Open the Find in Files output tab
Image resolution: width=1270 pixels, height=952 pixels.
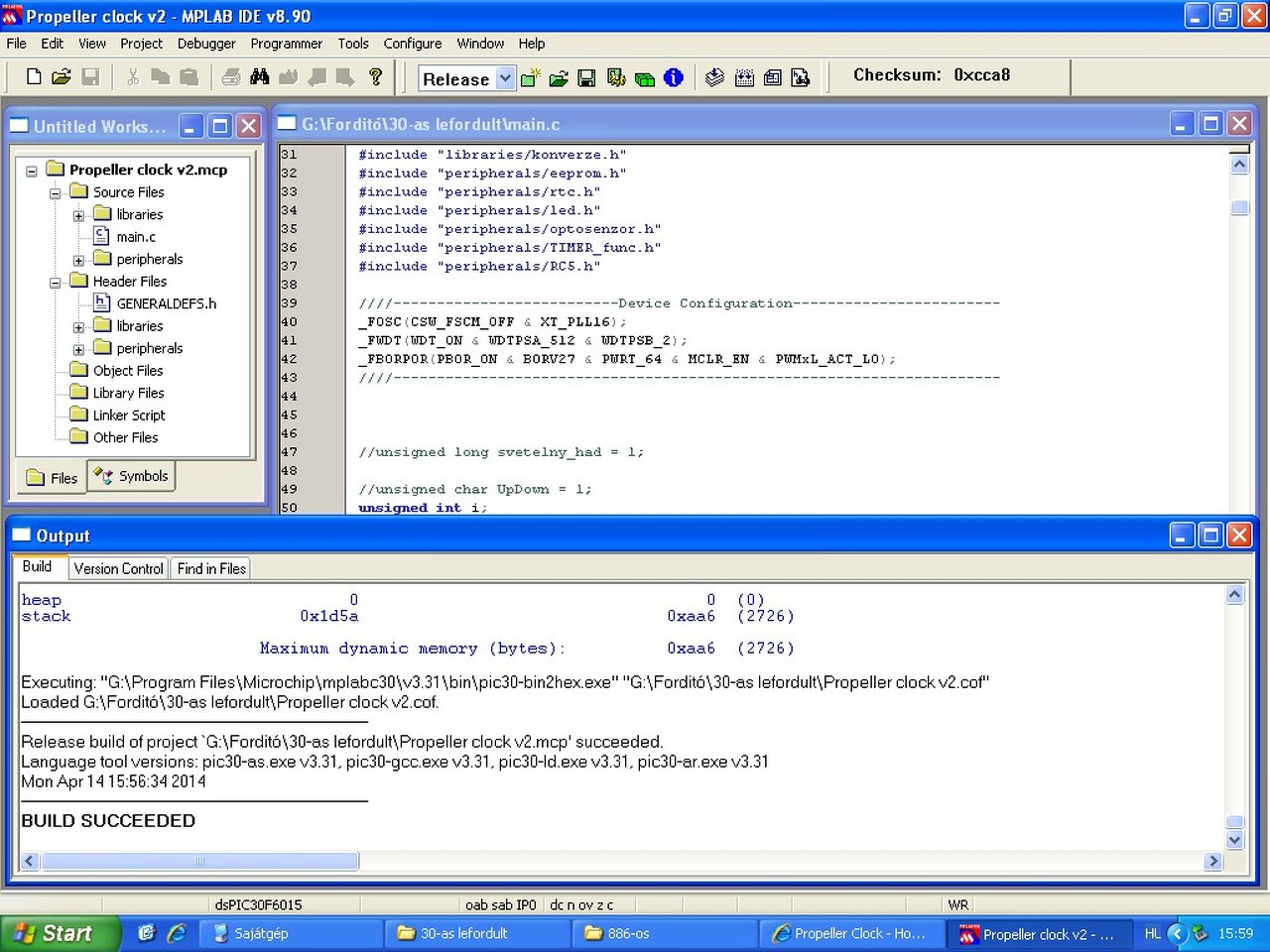click(x=211, y=568)
